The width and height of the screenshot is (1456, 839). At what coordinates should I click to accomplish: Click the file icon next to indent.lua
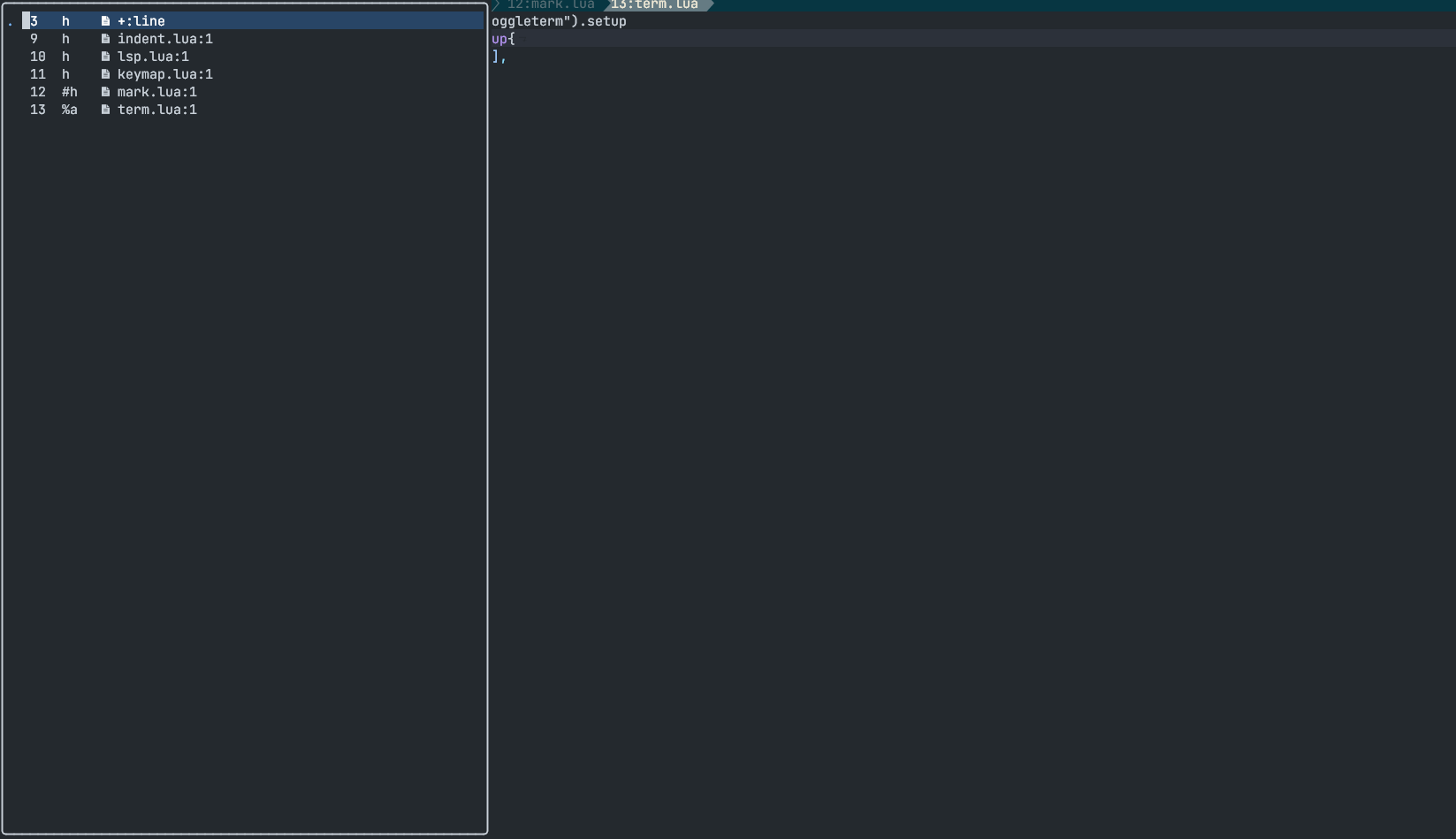click(x=106, y=39)
